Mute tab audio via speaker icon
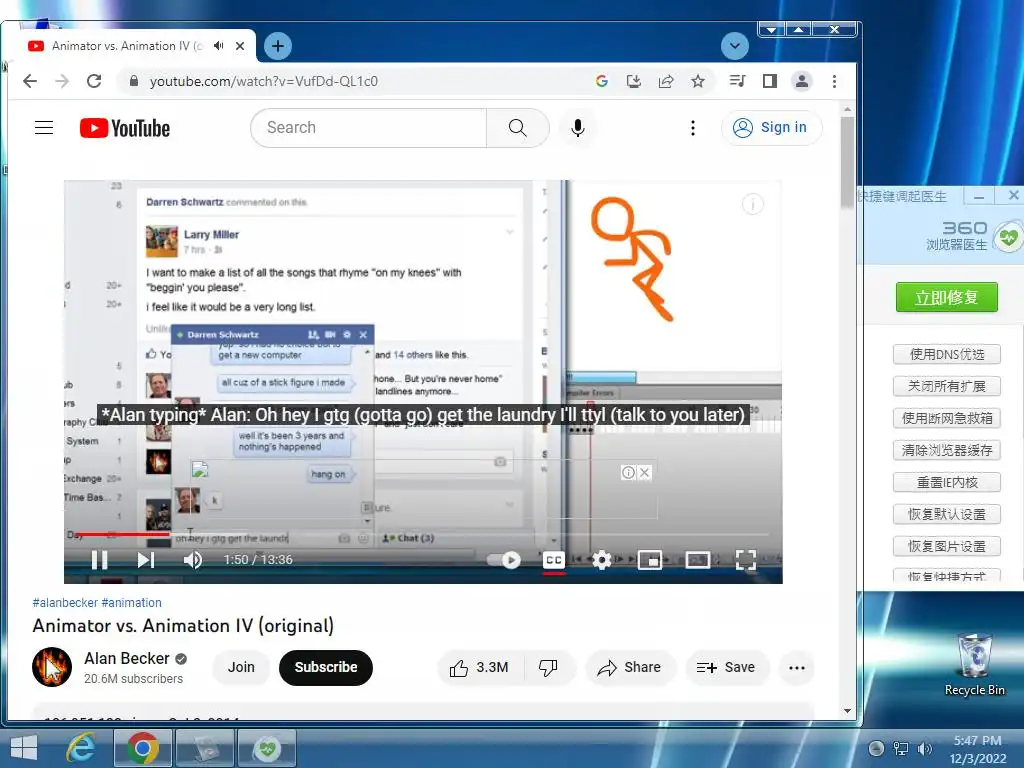The width and height of the screenshot is (1024, 768). [219, 46]
